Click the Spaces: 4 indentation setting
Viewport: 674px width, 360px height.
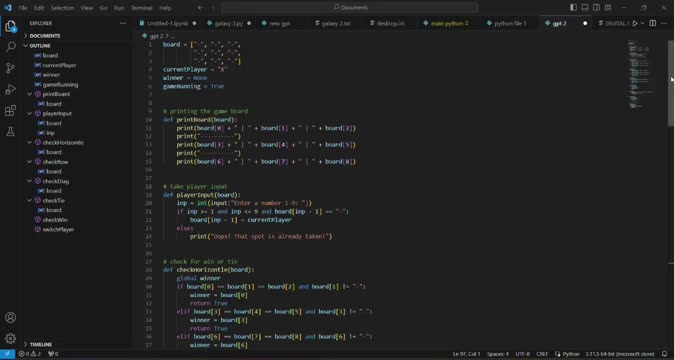pyautogui.click(x=498, y=354)
